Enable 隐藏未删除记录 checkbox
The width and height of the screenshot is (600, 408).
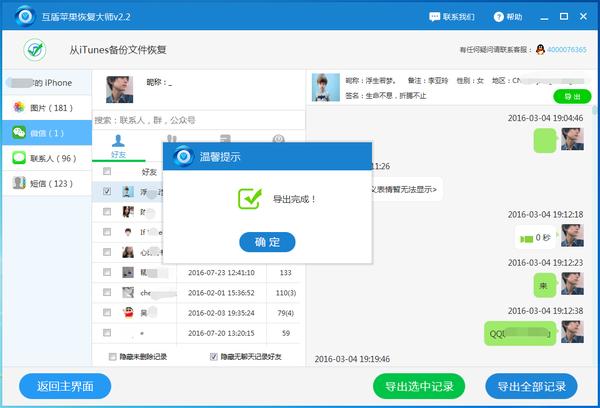tap(112, 357)
